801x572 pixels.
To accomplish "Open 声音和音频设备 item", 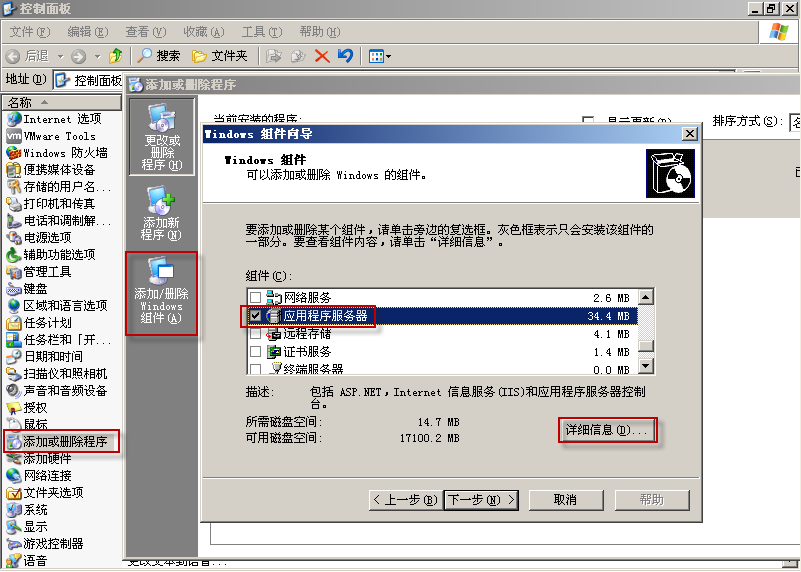I will click(56, 390).
